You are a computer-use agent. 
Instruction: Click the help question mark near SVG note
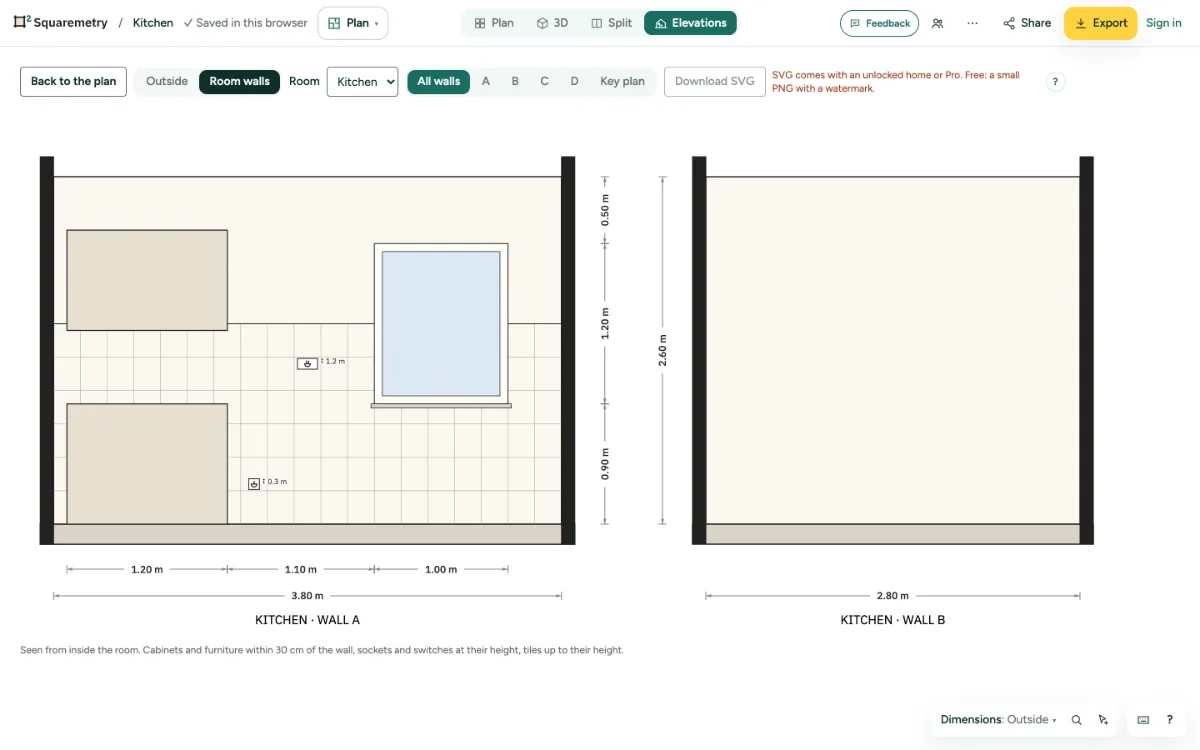click(x=1055, y=82)
